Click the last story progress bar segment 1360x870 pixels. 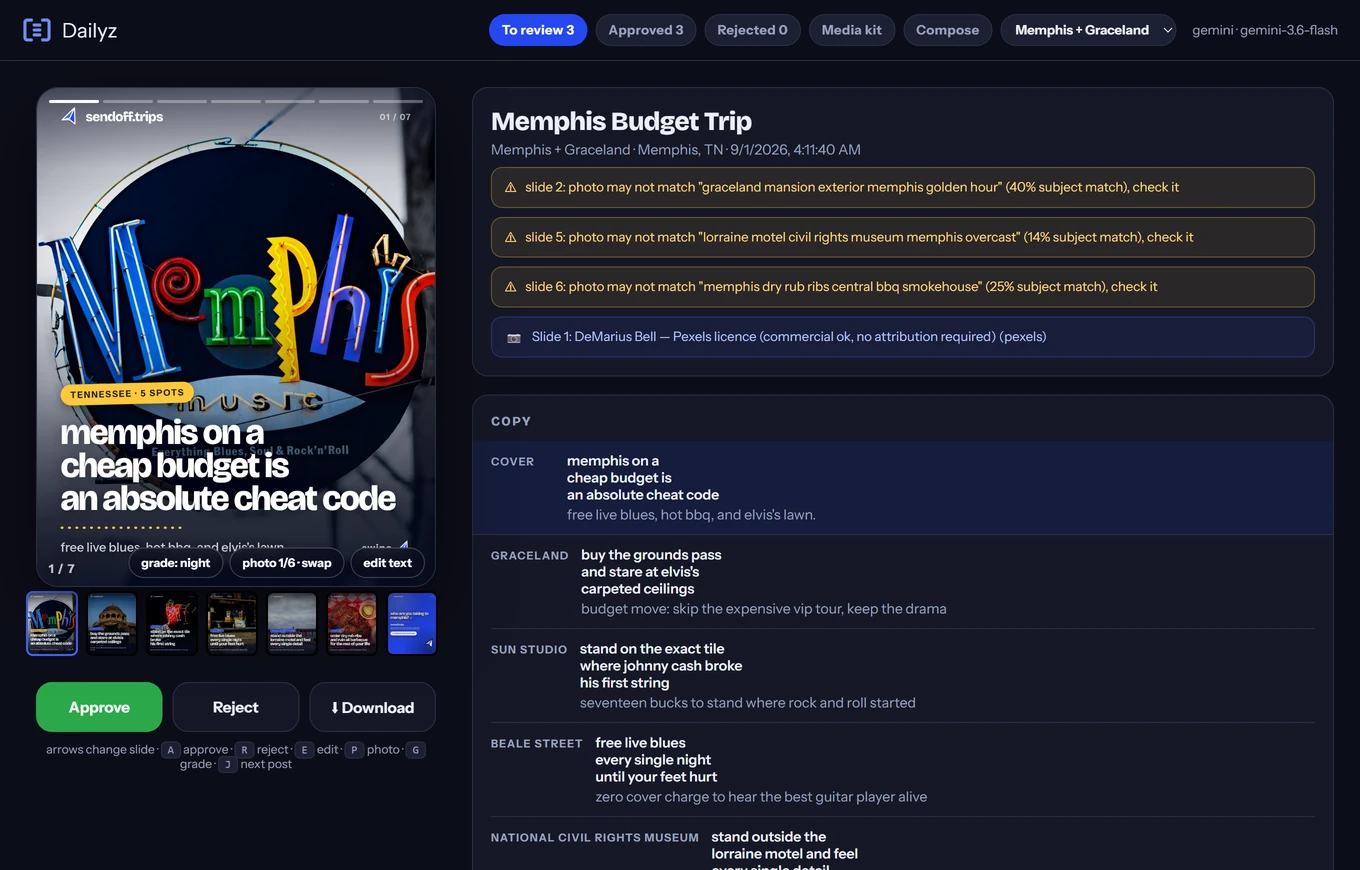click(398, 101)
